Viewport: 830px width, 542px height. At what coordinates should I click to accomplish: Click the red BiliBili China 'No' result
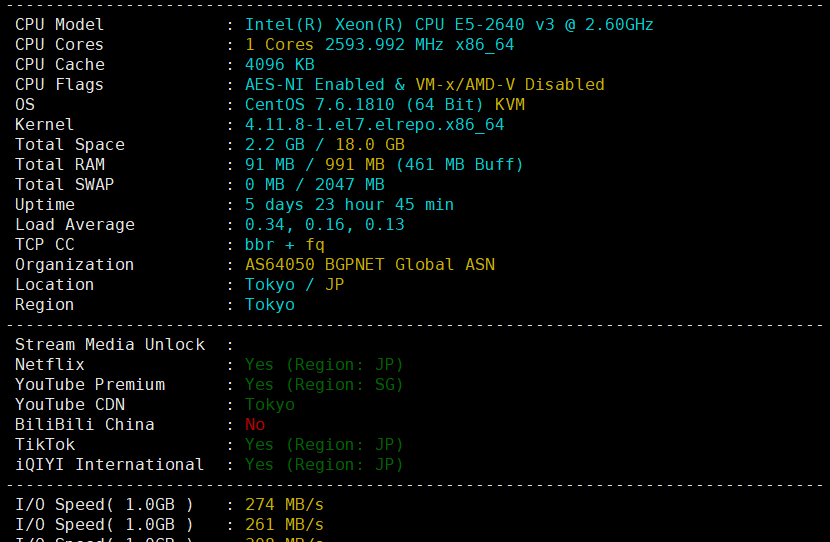tap(255, 424)
